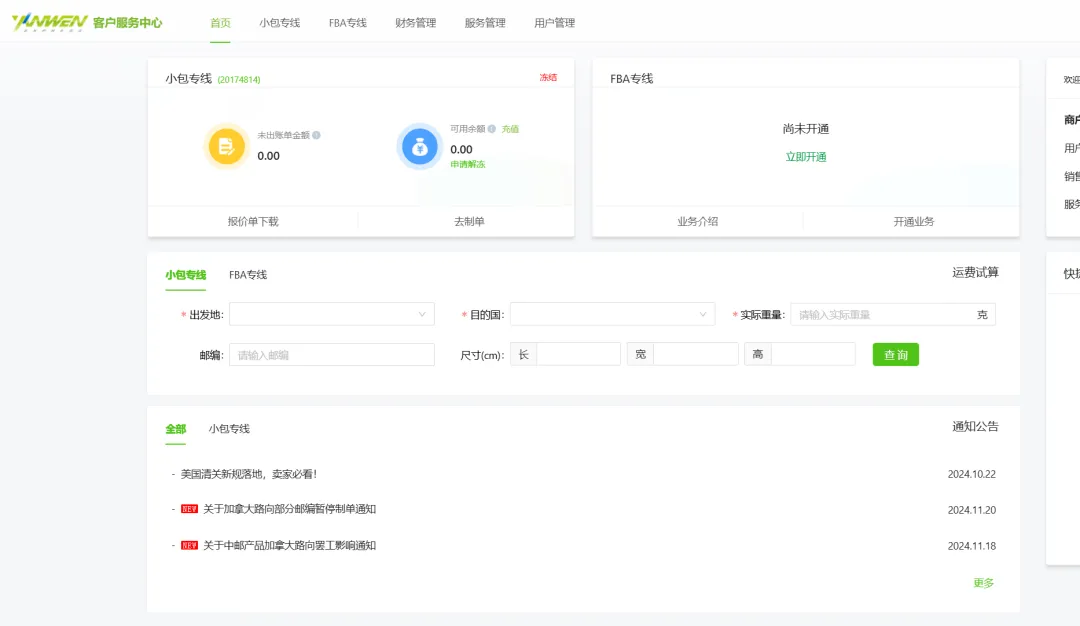The width and height of the screenshot is (1080, 626).
Task: Click 更多 link under notices
Action: click(983, 583)
